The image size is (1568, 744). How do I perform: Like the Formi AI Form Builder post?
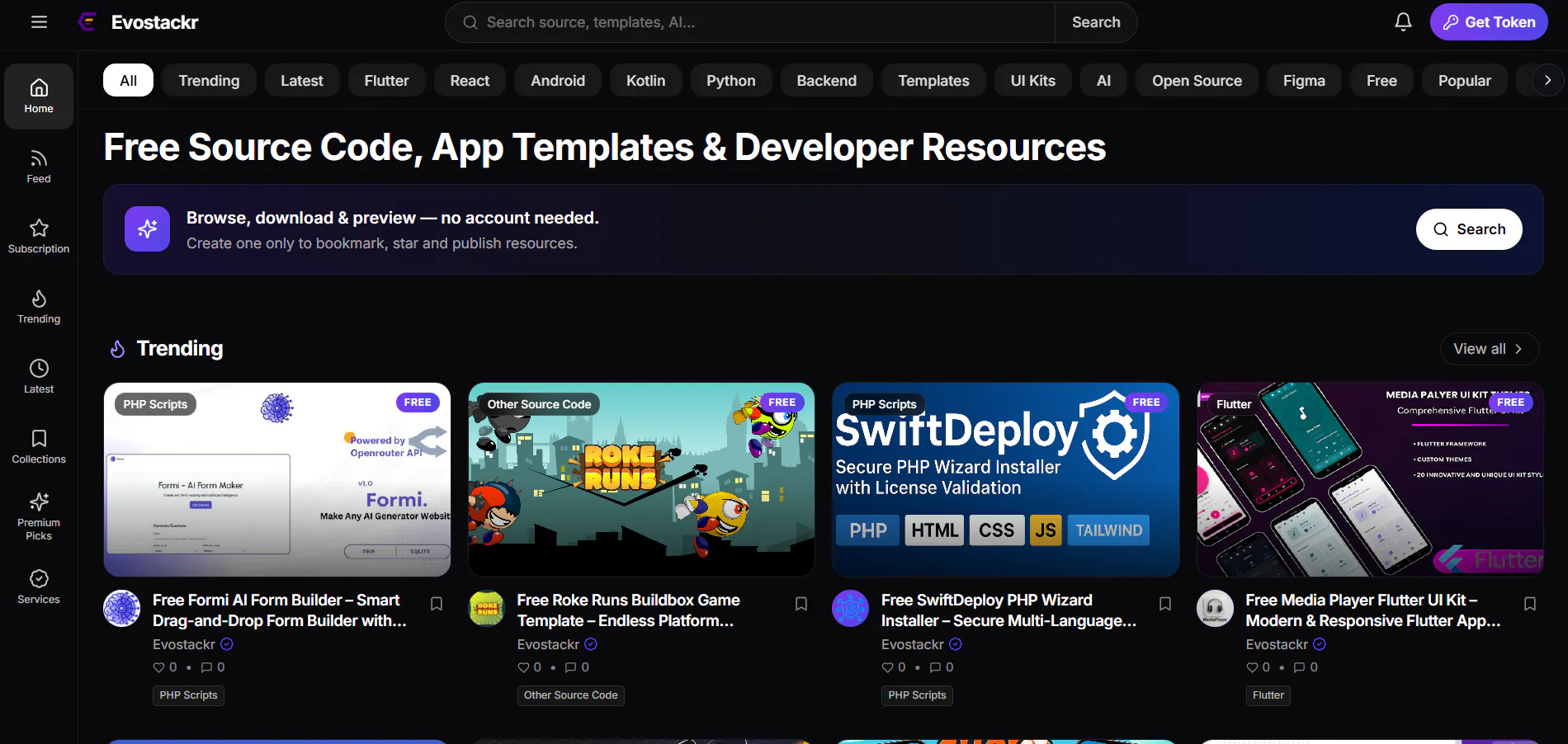tap(165, 667)
